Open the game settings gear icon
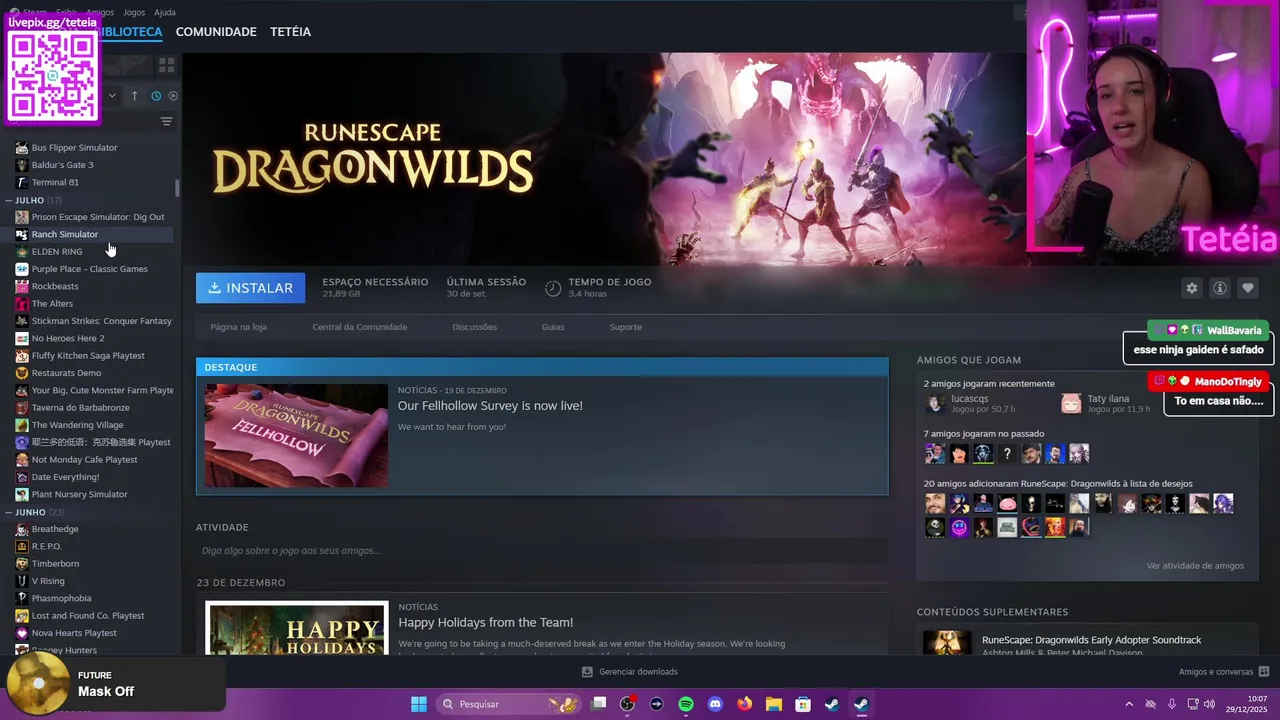The width and height of the screenshot is (1280, 720). pyautogui.click(x=1191, y=288)
